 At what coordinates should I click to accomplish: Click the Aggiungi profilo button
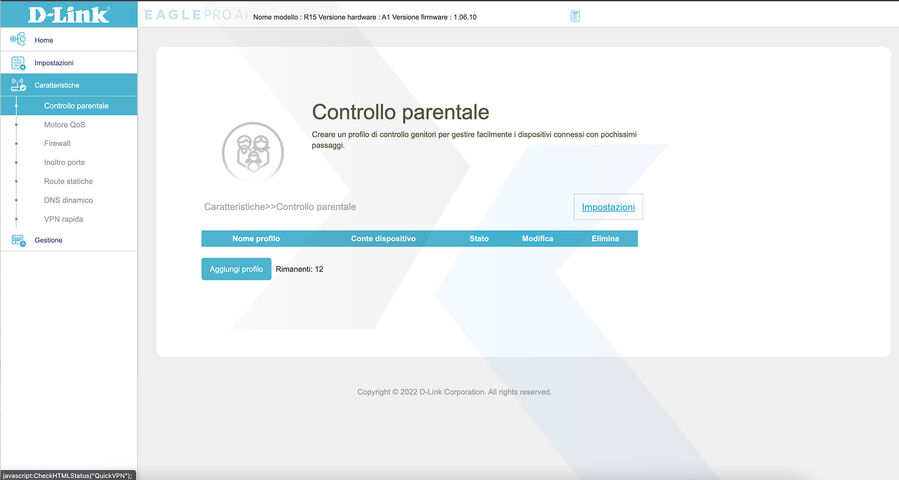pos(236,269)
